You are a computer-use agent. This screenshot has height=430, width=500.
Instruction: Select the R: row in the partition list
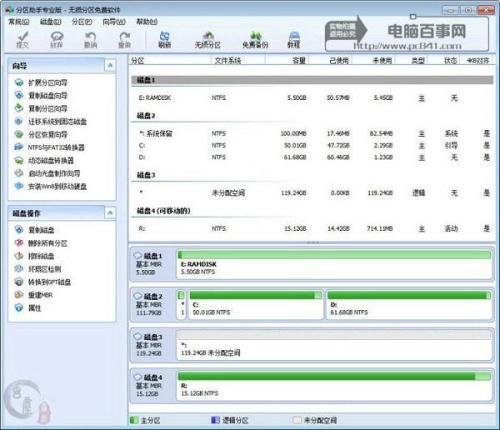312,229
